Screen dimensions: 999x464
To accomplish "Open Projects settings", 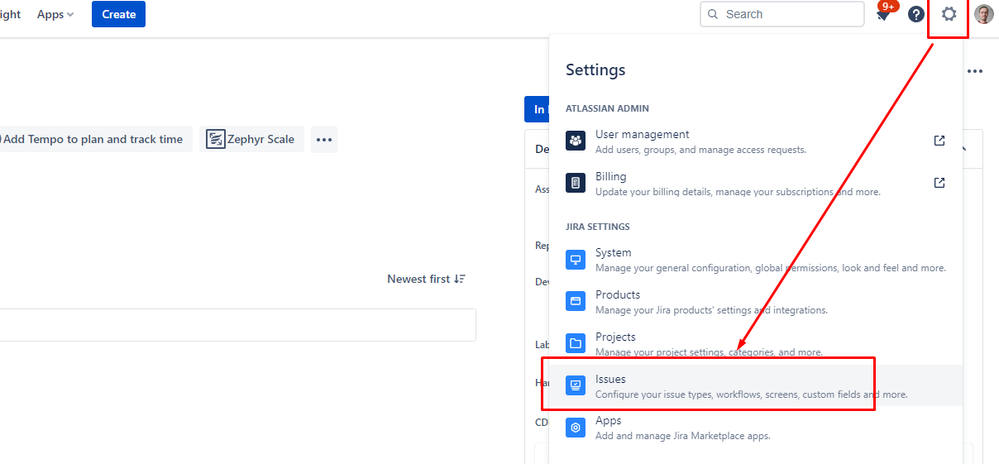I will (755, 344).
